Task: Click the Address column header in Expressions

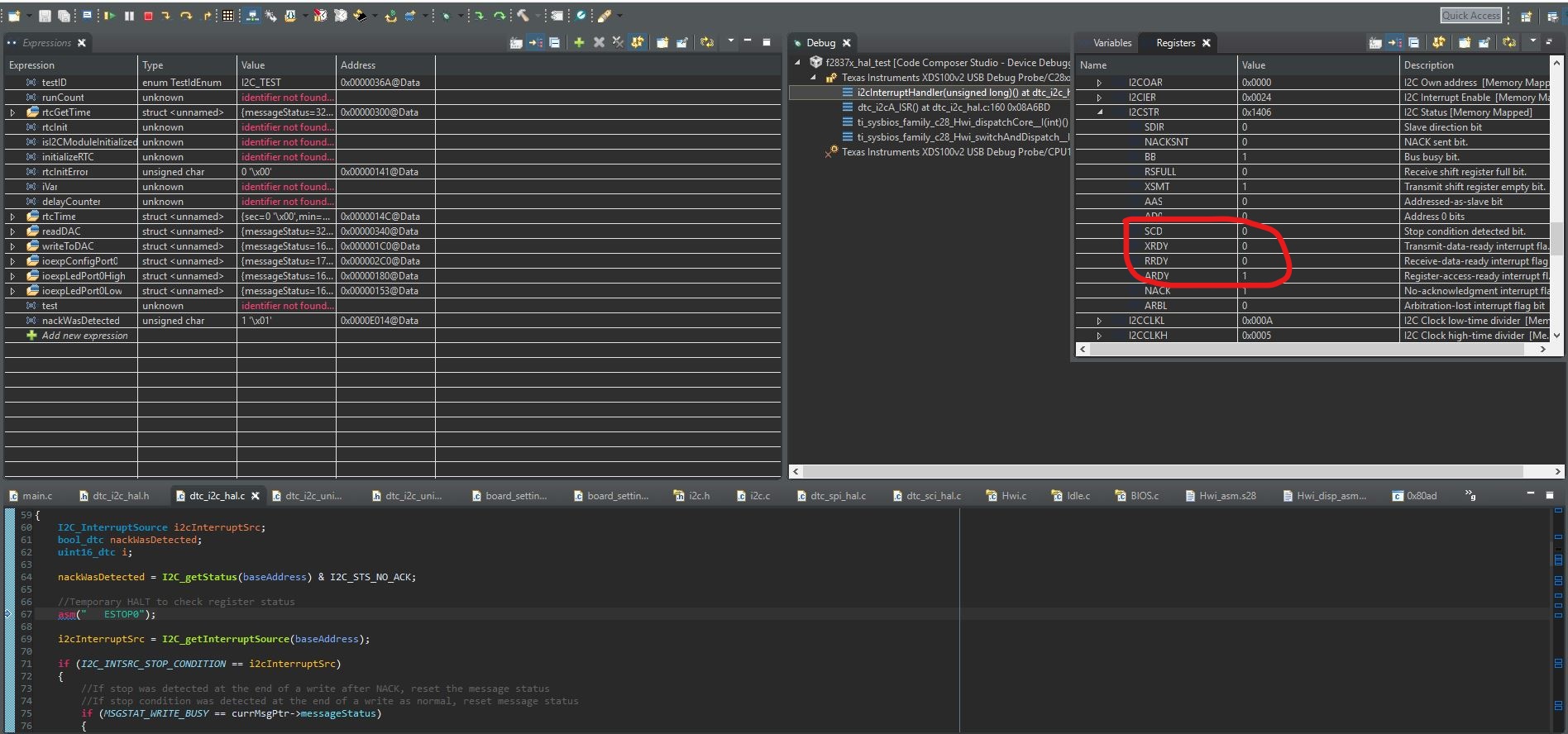Action: [x=385, y=65]
